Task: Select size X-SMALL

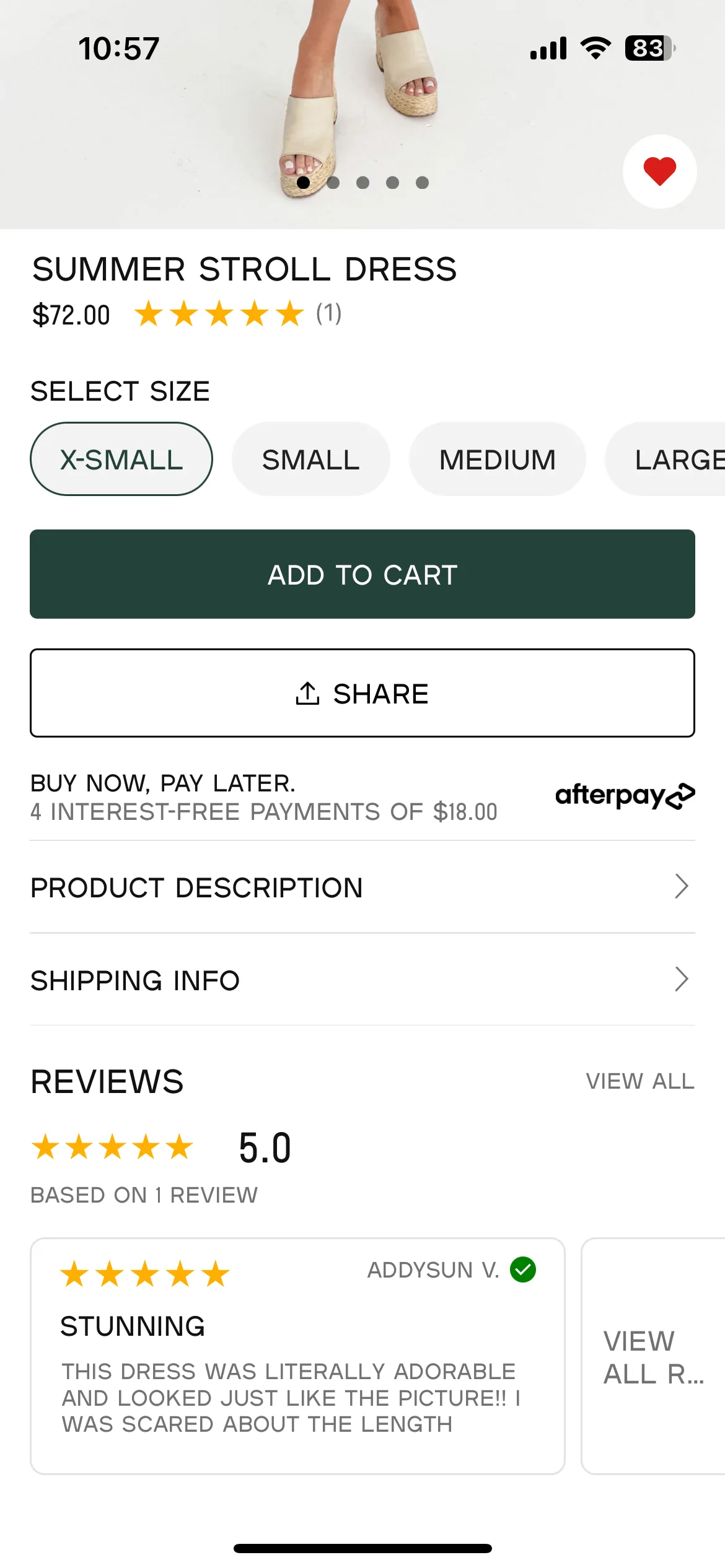Action: pos(121,459)
